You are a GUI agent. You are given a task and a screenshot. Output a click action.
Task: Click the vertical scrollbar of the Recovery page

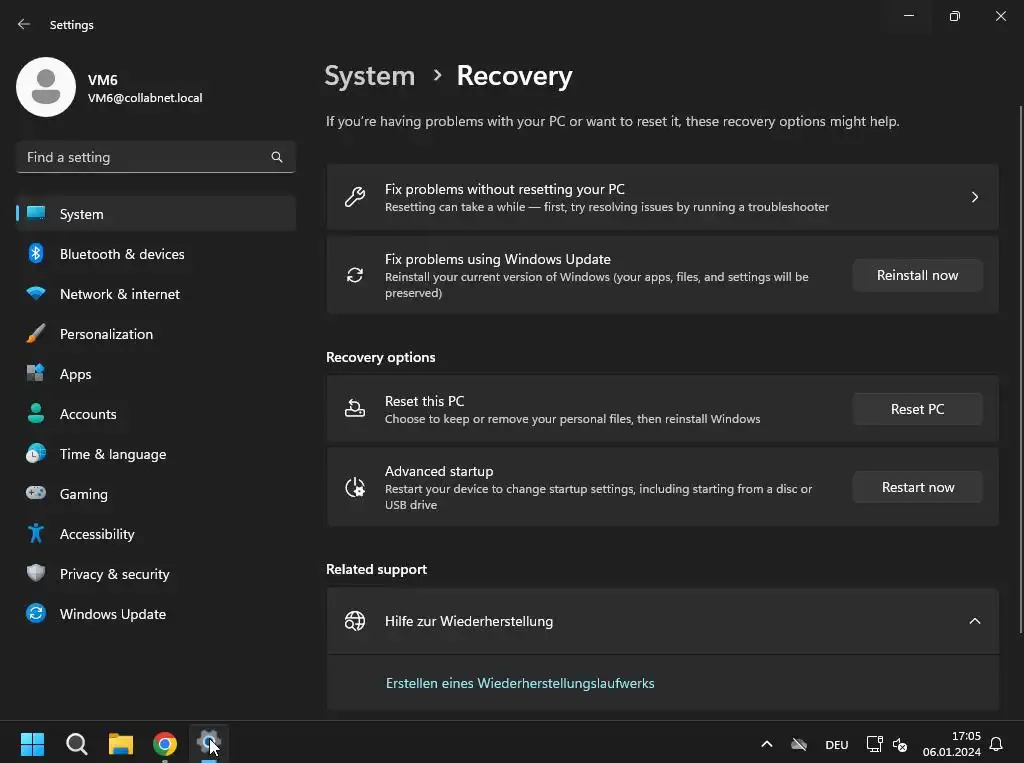1020,369
